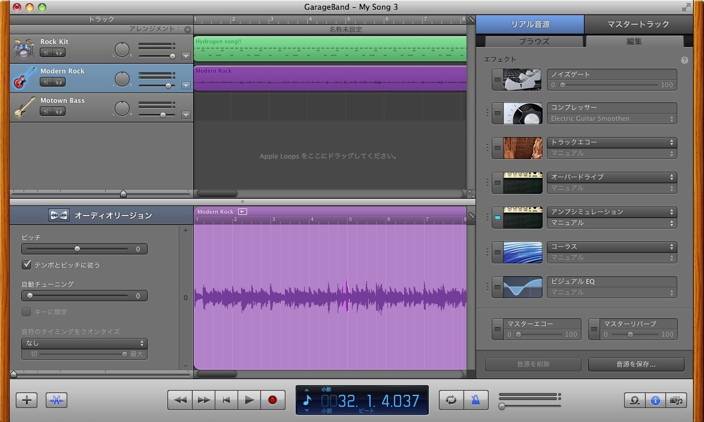Enable the ノイズゲート effect power toggle
Image resolution: width=704 pixels, height=422 pixels.
coord(497,79)
